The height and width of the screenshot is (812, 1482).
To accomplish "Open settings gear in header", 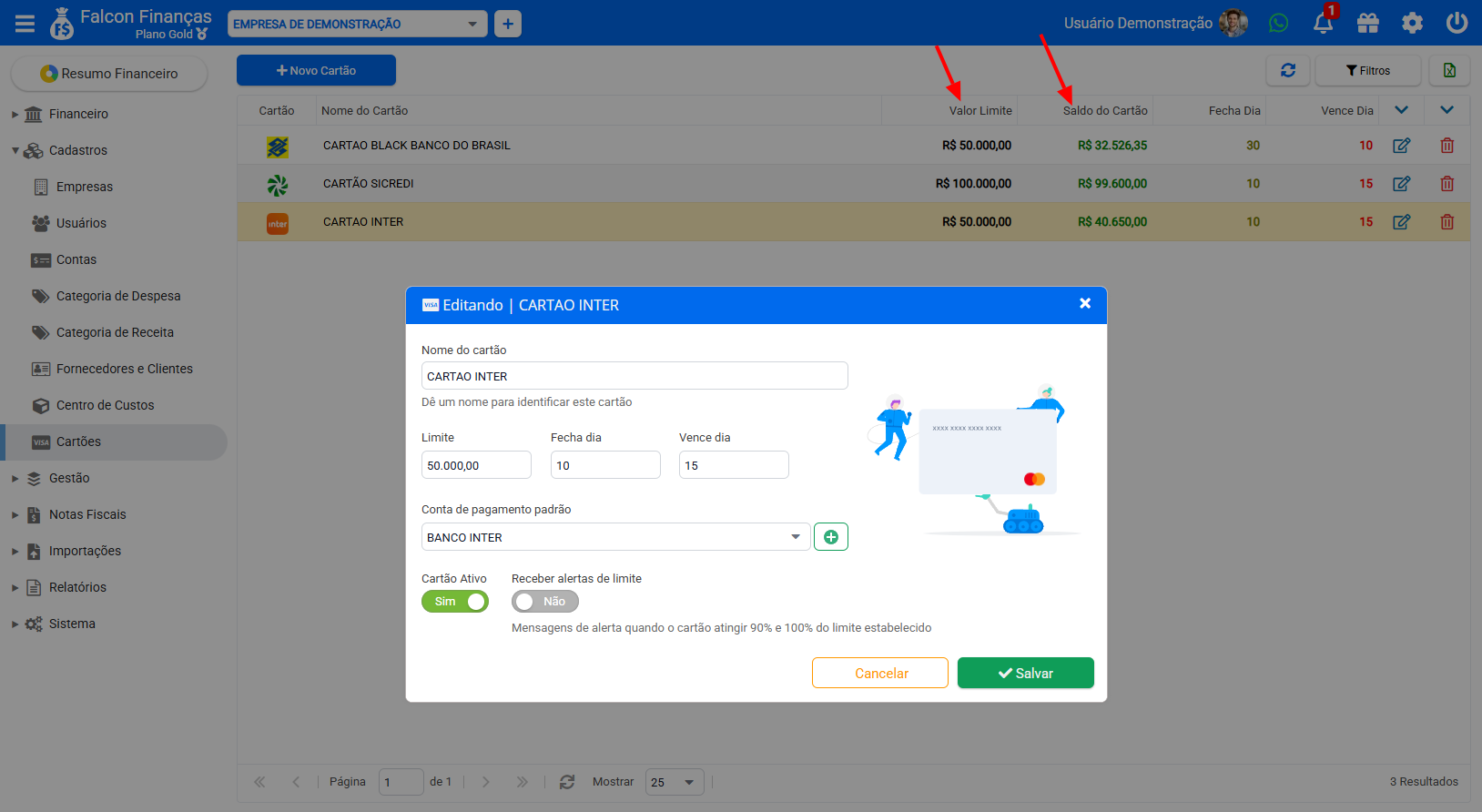I will point(1412,23).
